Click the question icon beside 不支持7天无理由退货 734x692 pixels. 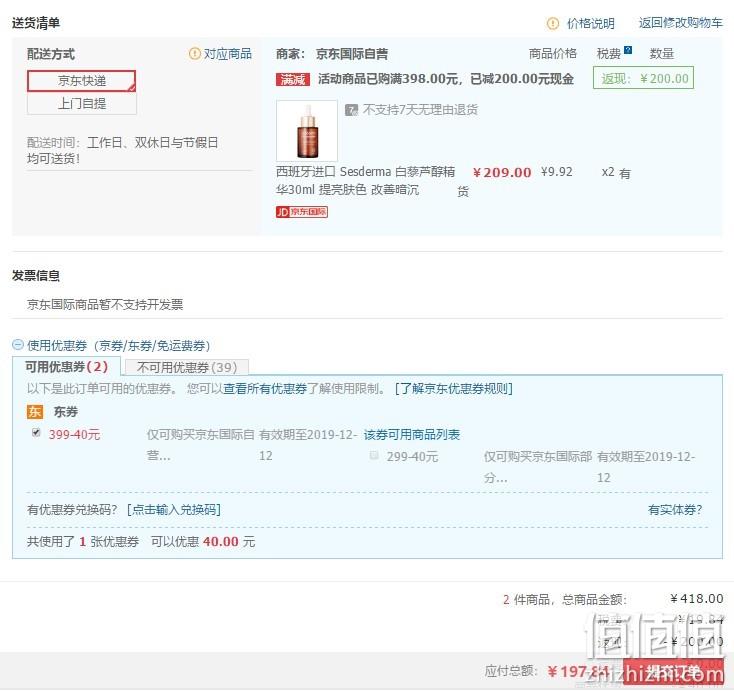(x=351, y=110)
